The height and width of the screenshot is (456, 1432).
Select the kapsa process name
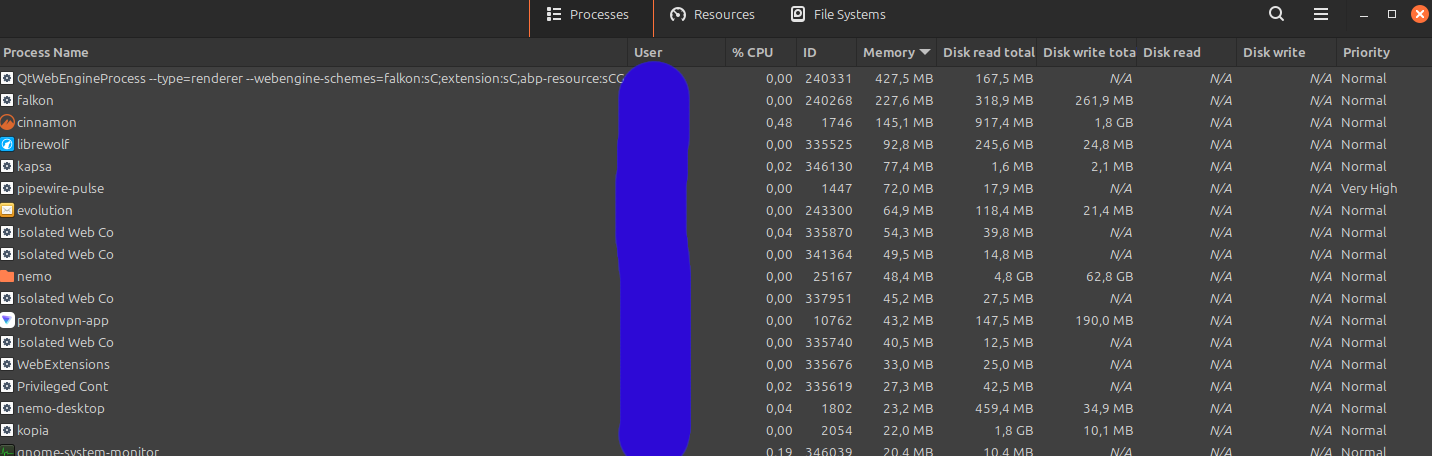tap(34, 166)
